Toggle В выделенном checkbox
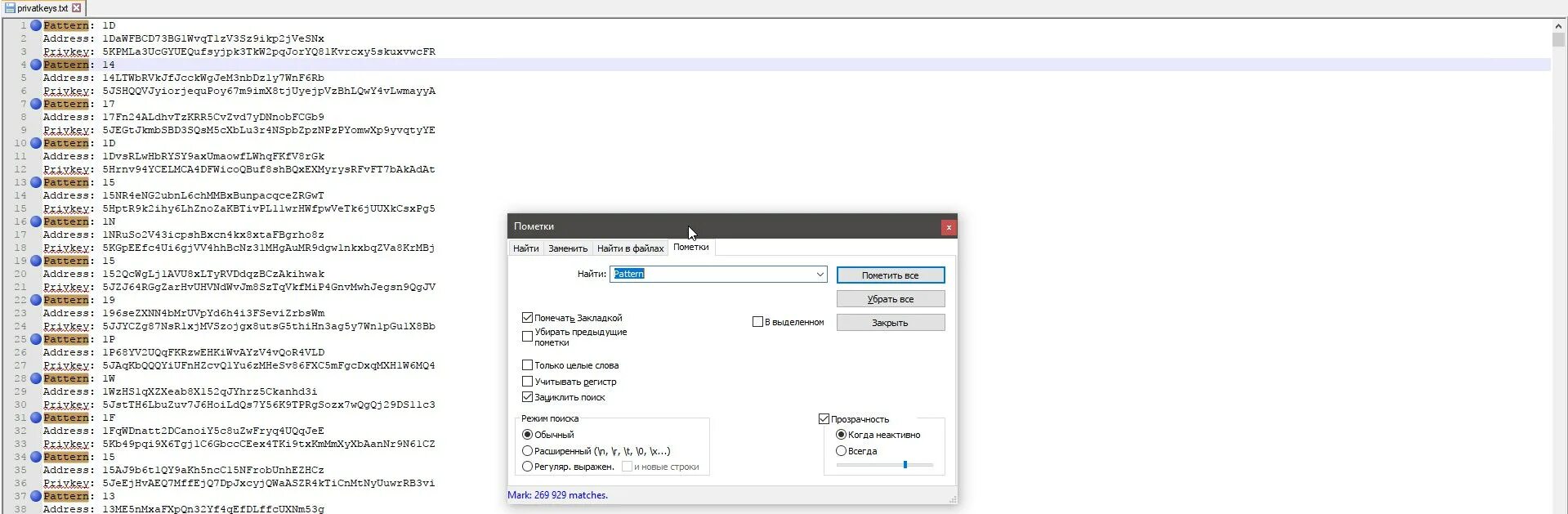Screen dimensions: 1568x514 pyautogui.click(x=757, y=322)
